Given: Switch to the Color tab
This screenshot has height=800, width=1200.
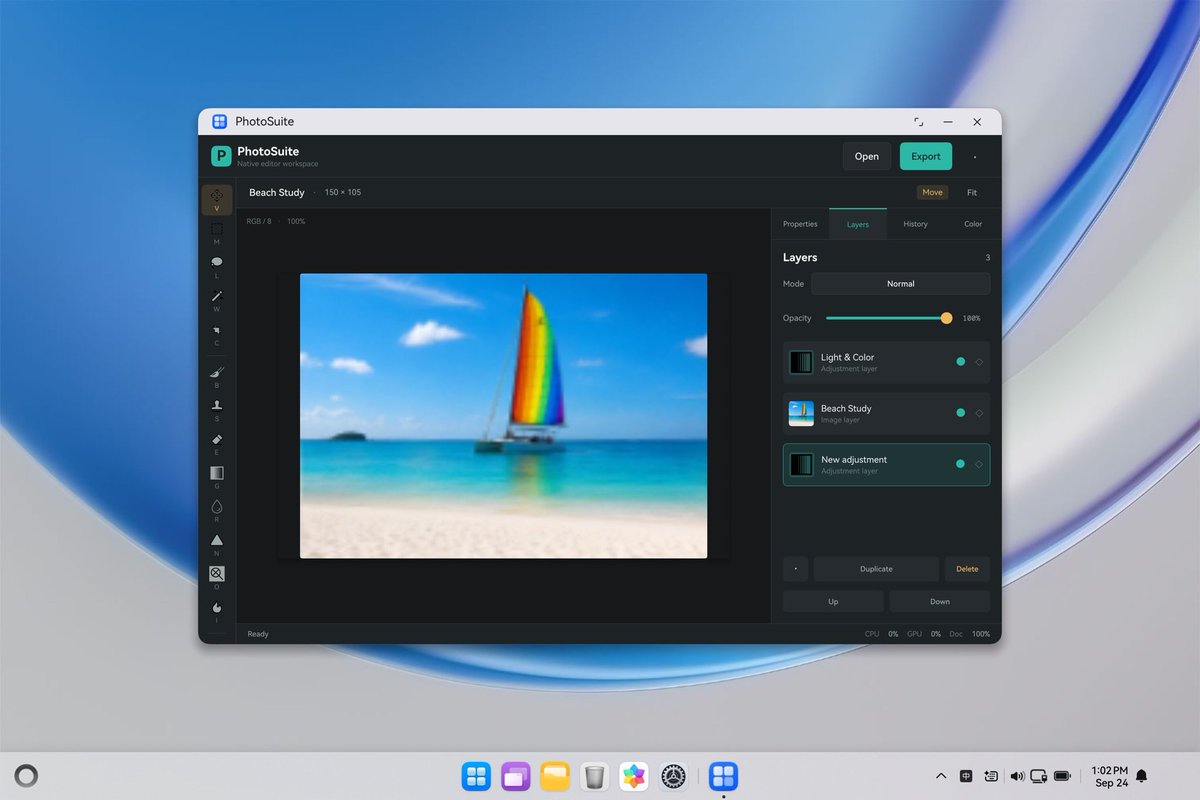Looking at the screenshot, I should point(973,224).
